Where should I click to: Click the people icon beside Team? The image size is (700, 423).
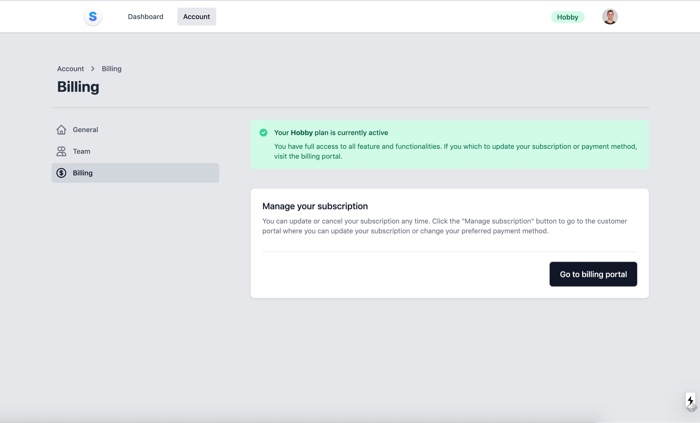61,152
